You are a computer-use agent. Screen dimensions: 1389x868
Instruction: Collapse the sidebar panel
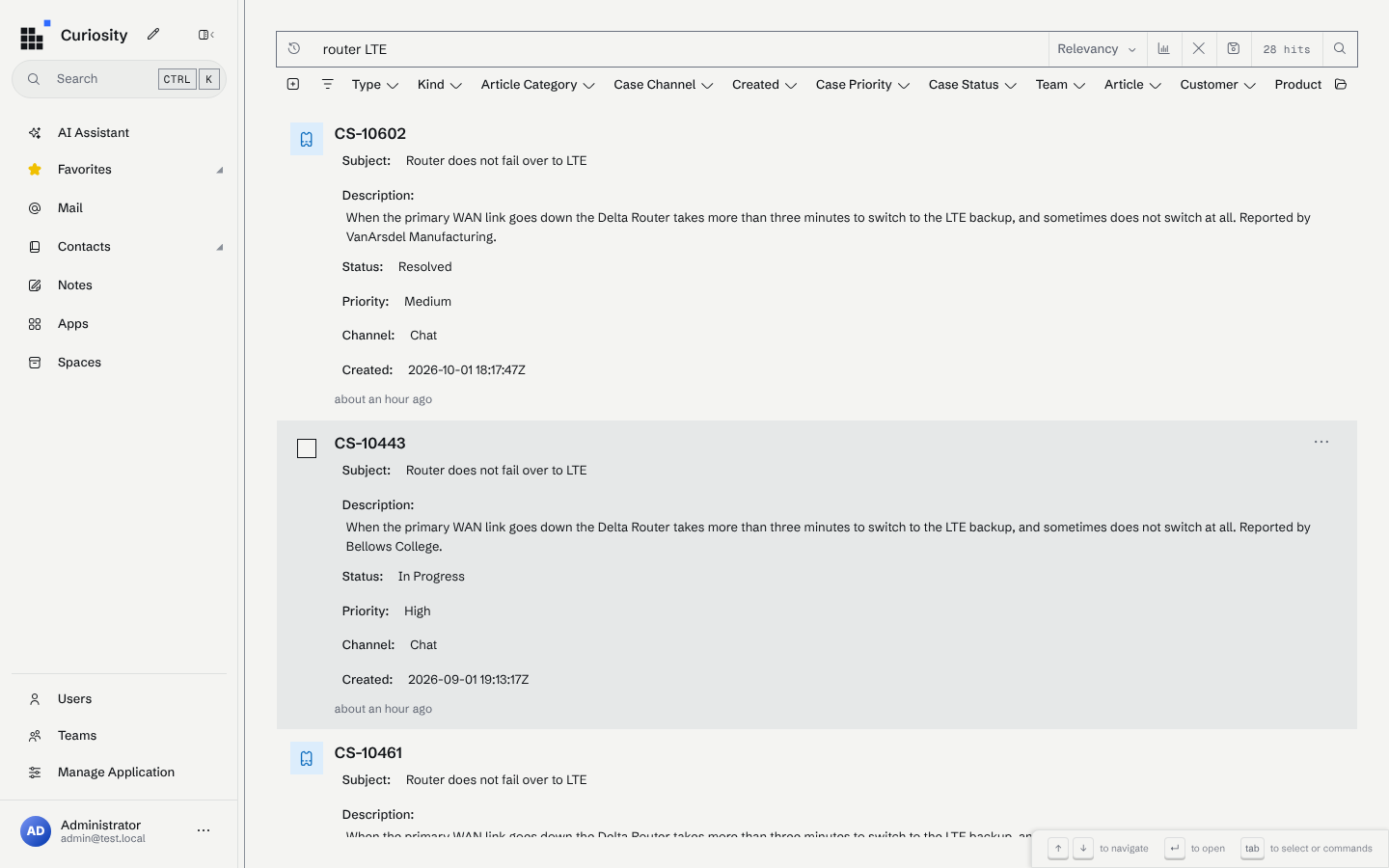205,35
